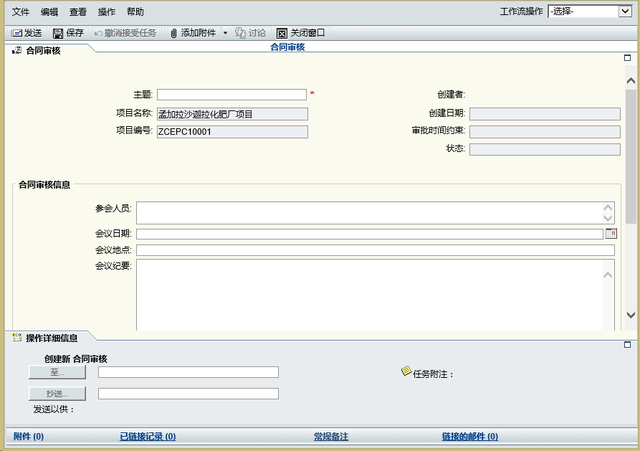Click the 项目名称 field
This screenshot has height=451, width=640.
[x=232, y=114]
